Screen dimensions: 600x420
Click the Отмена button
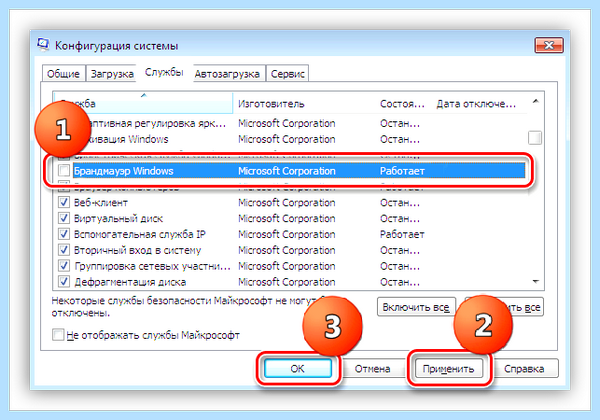point(372,369)
